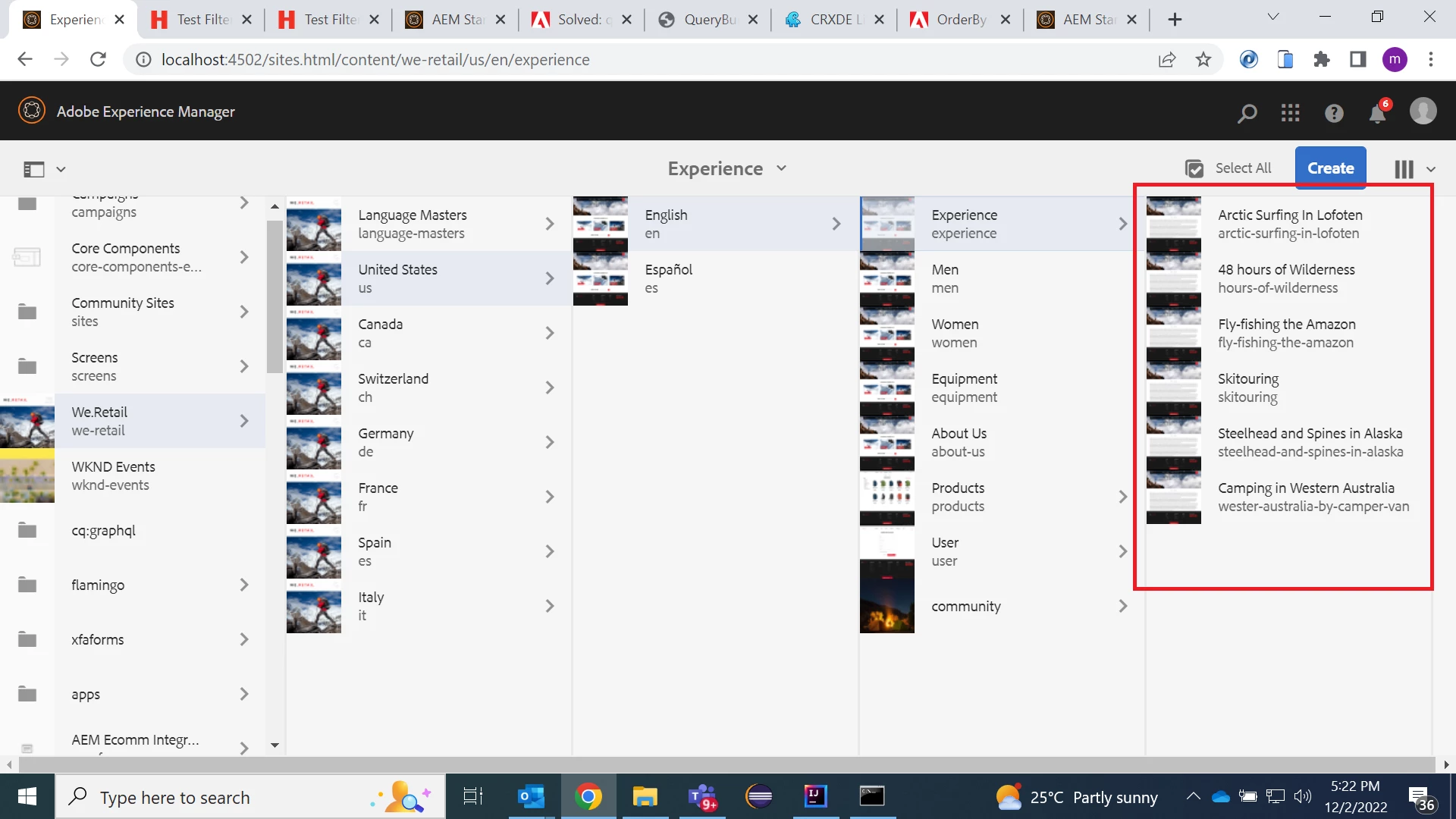Switch to the CRXDE Lite browser tab
This screenshot has width=1456, height=819.
pos(832,20)
